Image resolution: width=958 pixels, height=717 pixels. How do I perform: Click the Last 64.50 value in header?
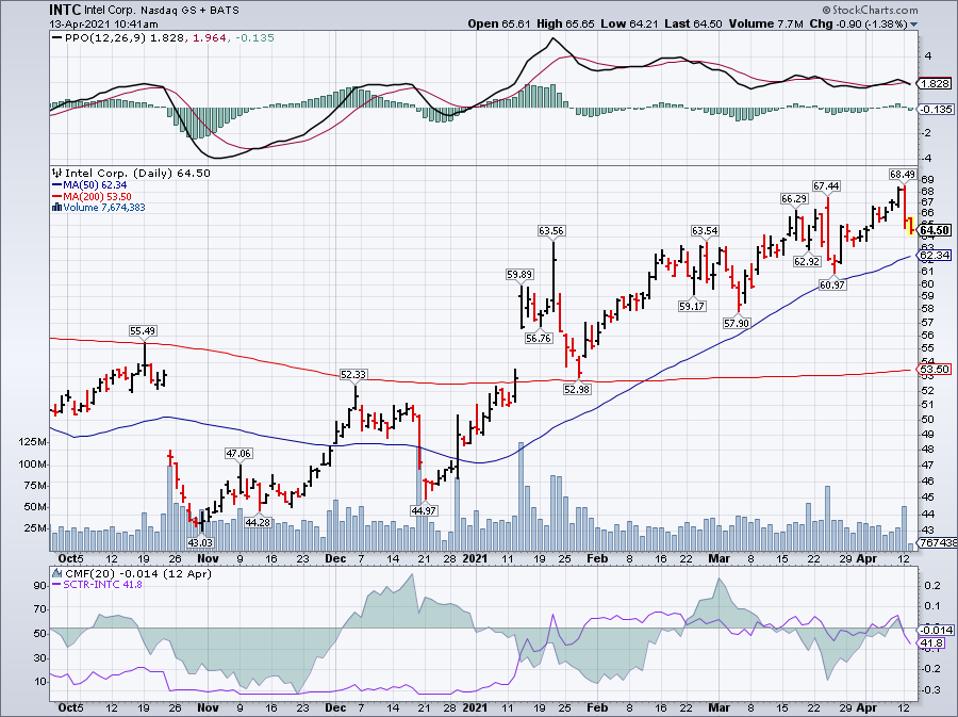pyautogui.click(x=693, y=24)
